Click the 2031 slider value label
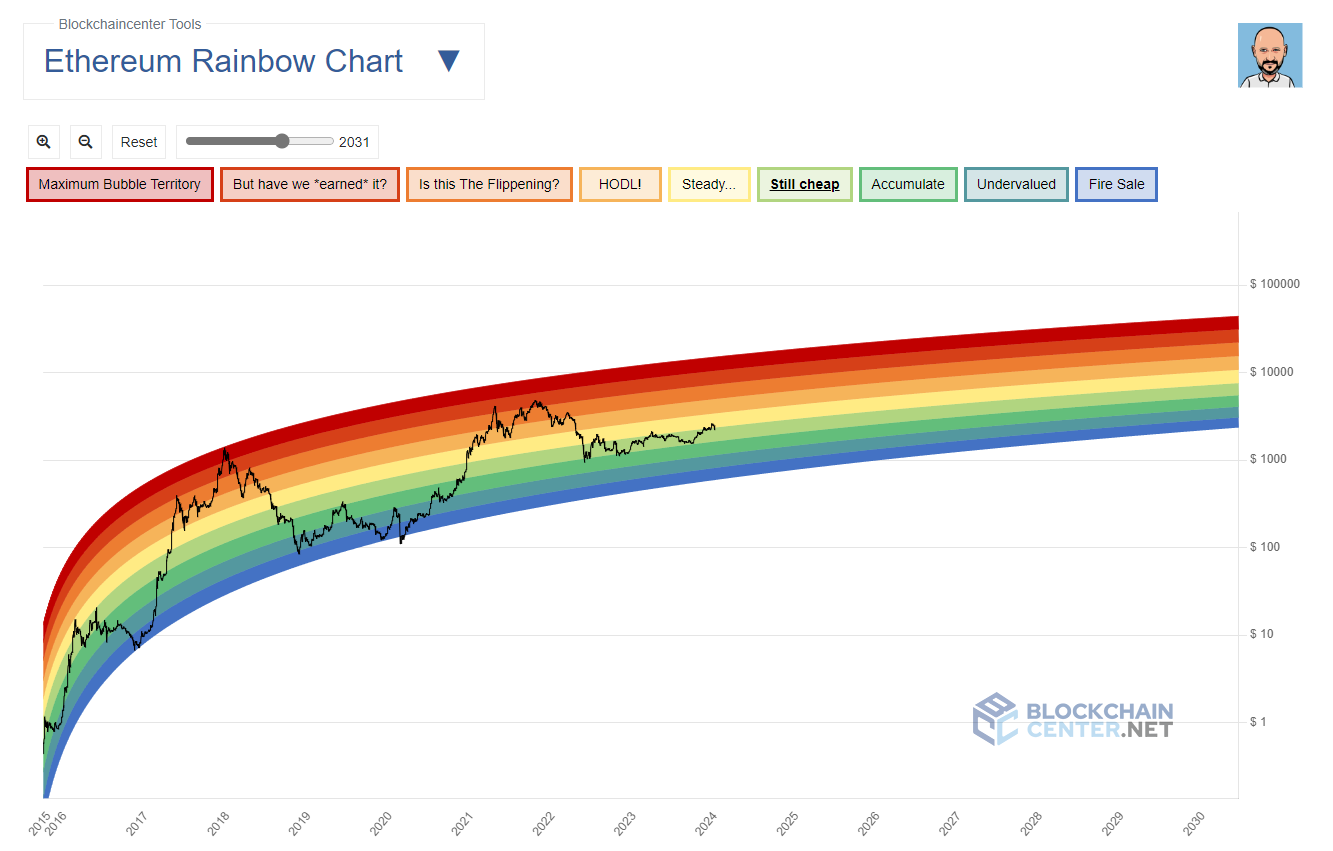 [354, 142]
